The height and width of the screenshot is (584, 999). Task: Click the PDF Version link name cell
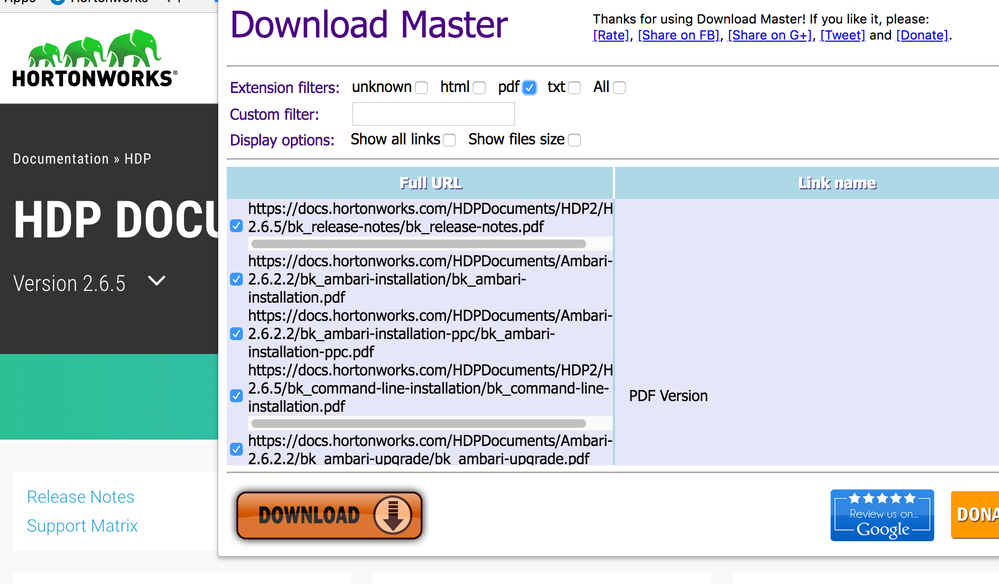(x=668, y=396)
